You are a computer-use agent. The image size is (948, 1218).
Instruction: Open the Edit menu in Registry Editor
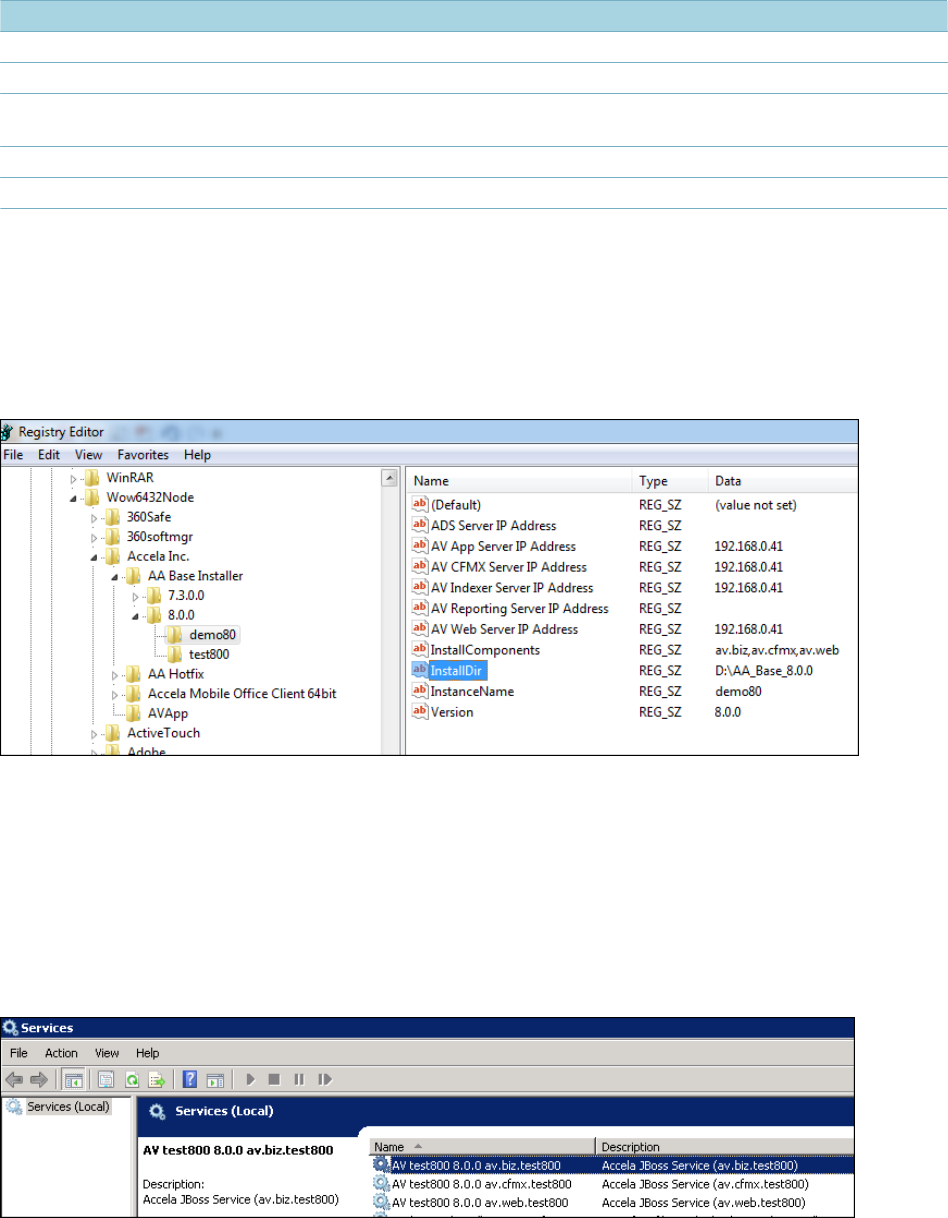pos(49,455)
